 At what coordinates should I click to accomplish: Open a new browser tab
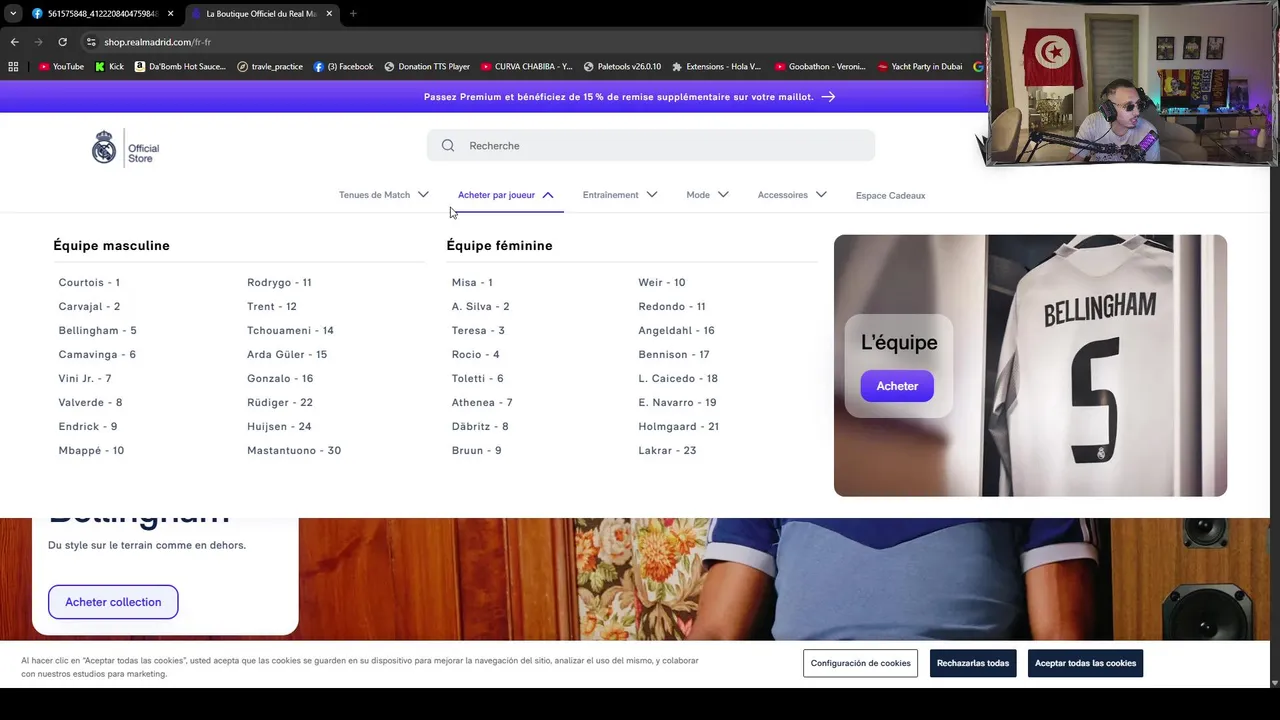point(353,14)
